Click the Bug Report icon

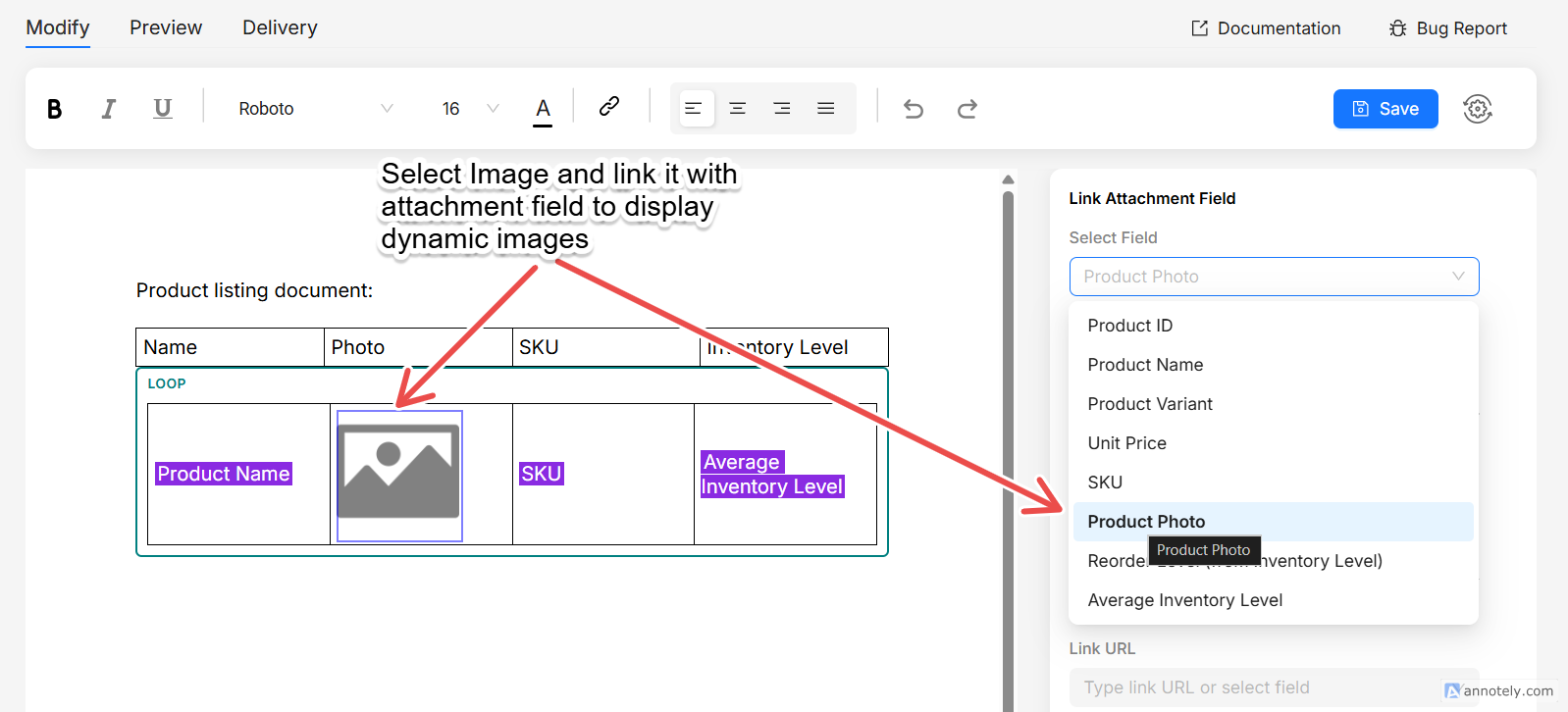pyautogui.click(x=1398, y=28)
